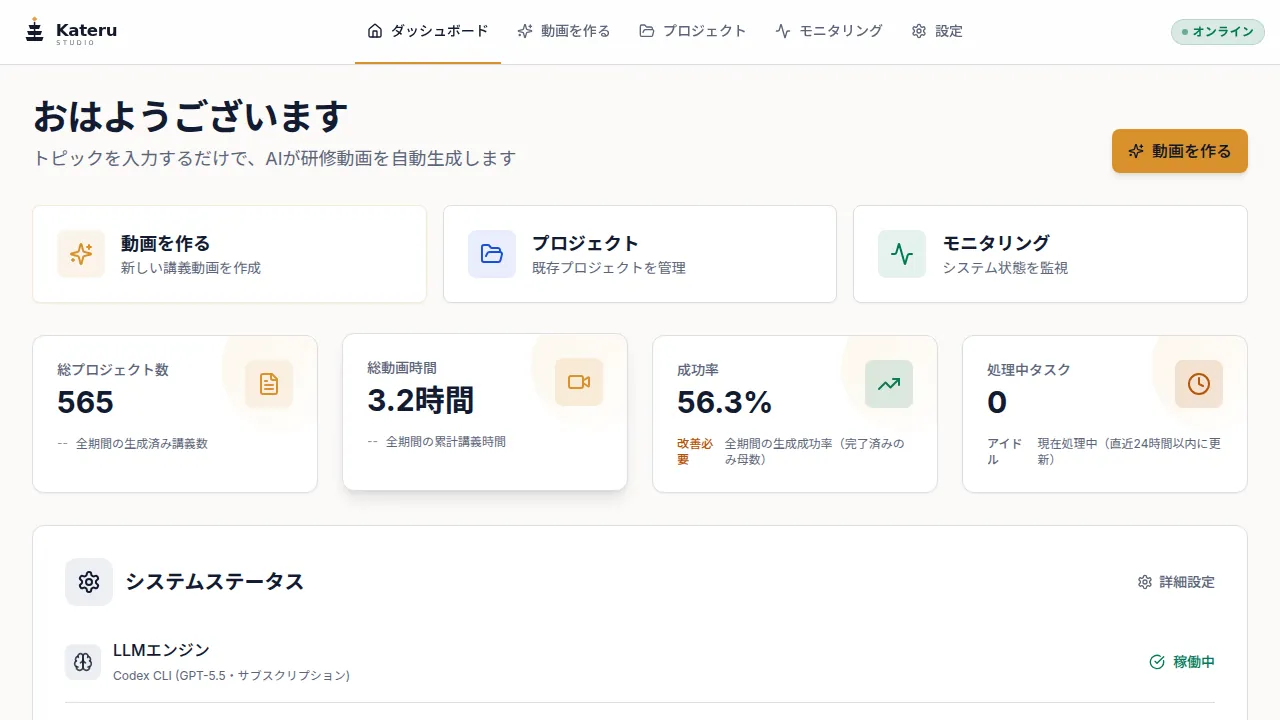Click the 565 project count value
Image resolution: width=1280 pixels, height=720 pixels.
click(x=86, y=402)
